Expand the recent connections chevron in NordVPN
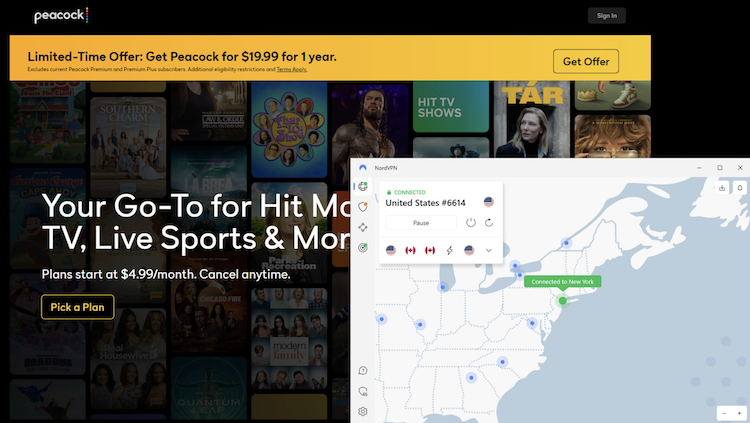 click(489, 250)
